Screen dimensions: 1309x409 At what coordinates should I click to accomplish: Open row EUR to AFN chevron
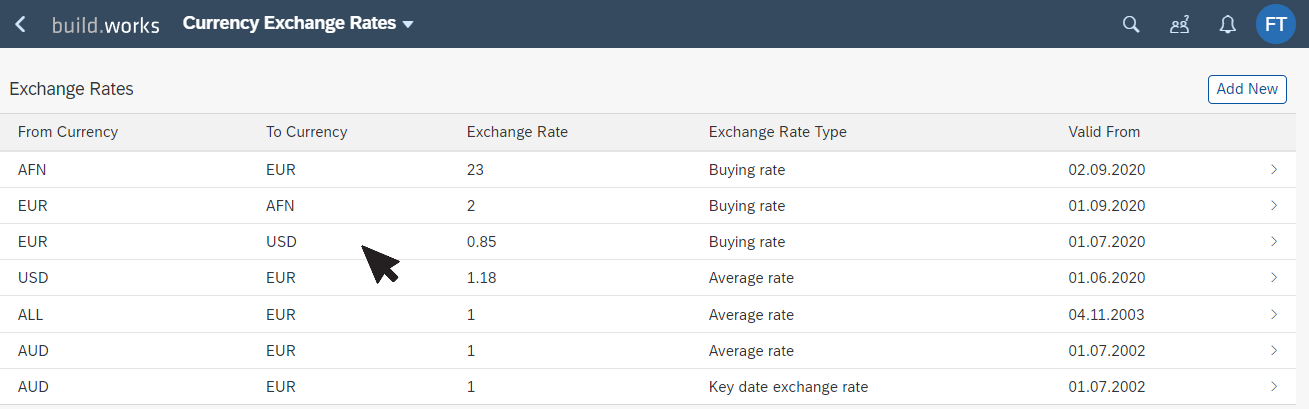click(x=1274, y=206)
